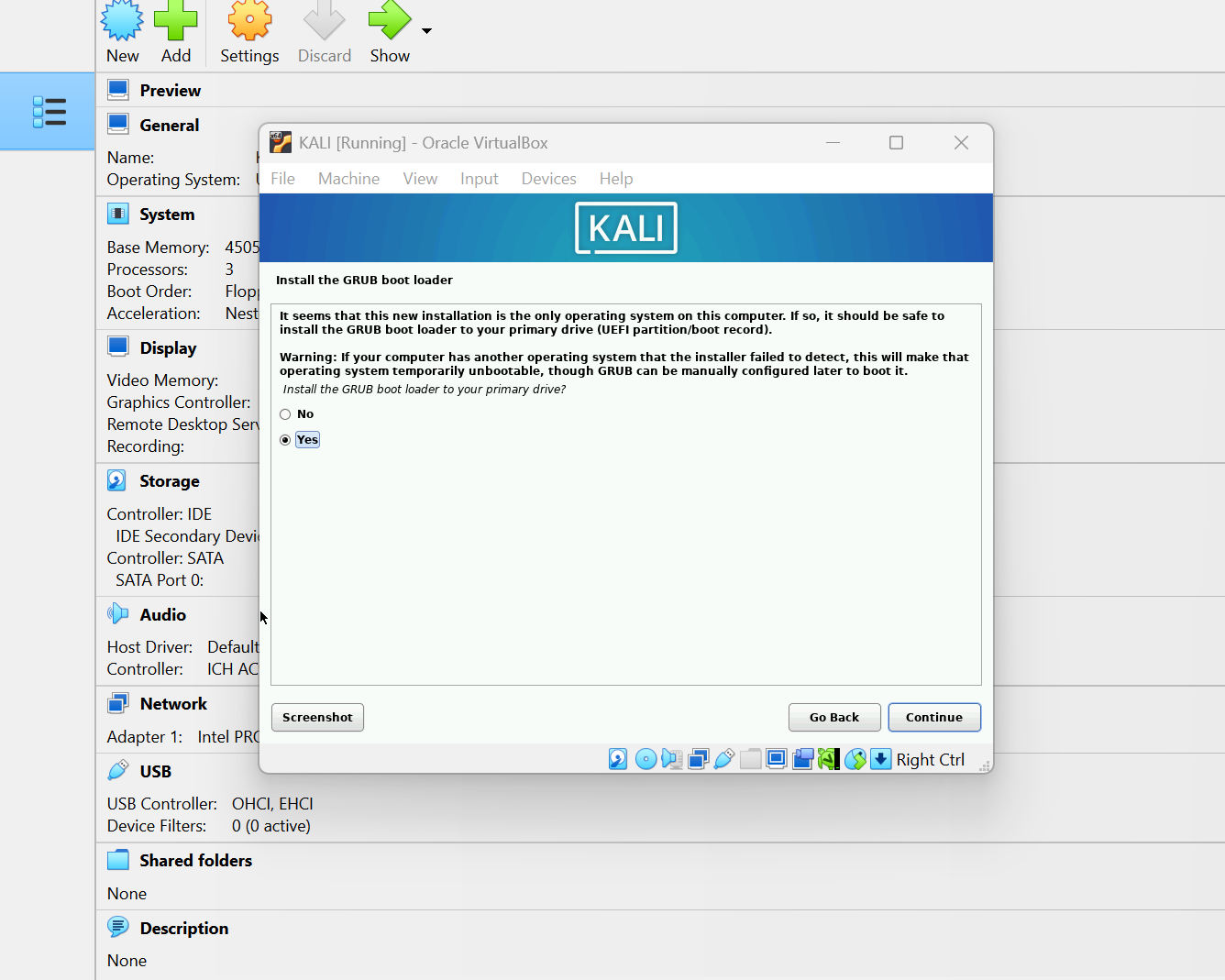1225x980 pixels.
Task: Click the 'OHCI, EHCI' USB controller value
Action: point(272,804)
